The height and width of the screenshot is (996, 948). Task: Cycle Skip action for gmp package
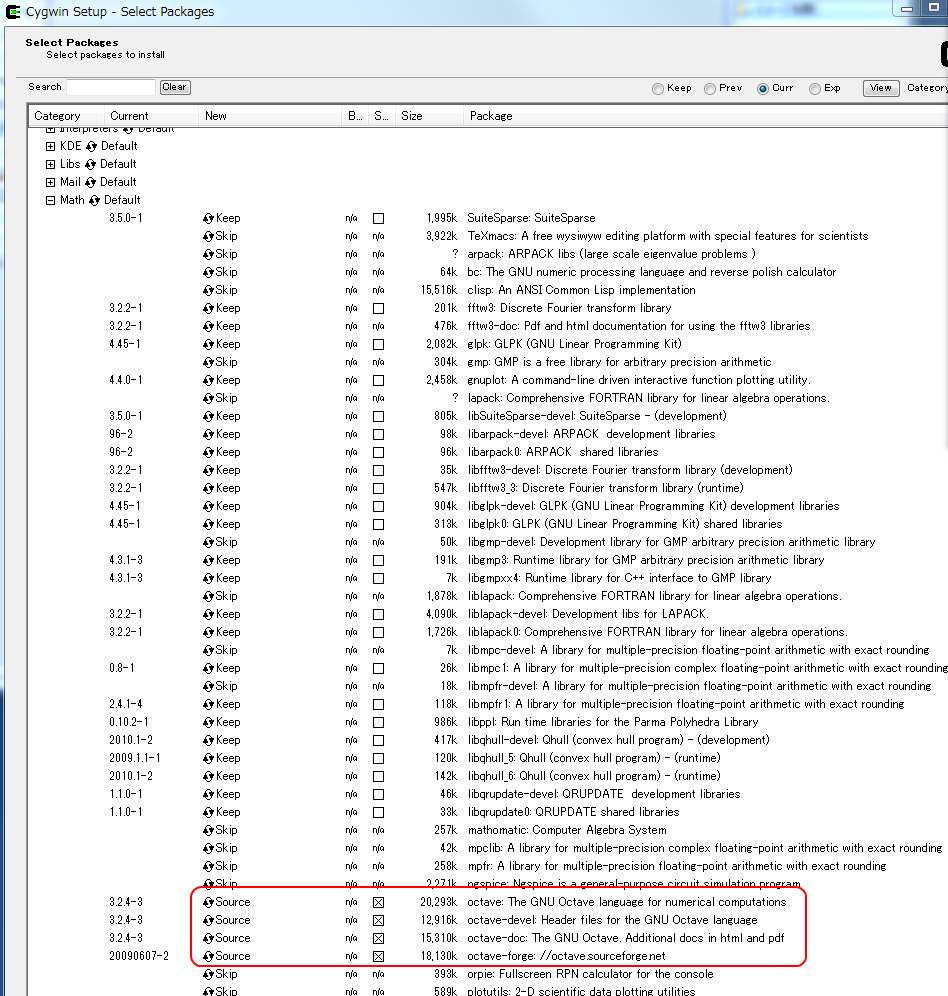(208, 362)
